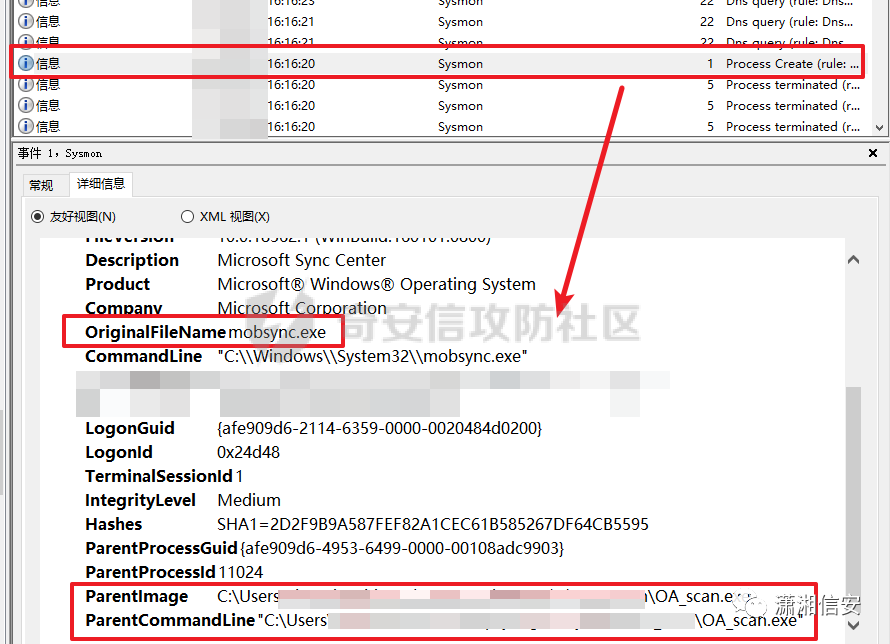This screenshot has width=890, height=644.
Task: Click the LogonId value 0x24d48
Action: [248, 452]
